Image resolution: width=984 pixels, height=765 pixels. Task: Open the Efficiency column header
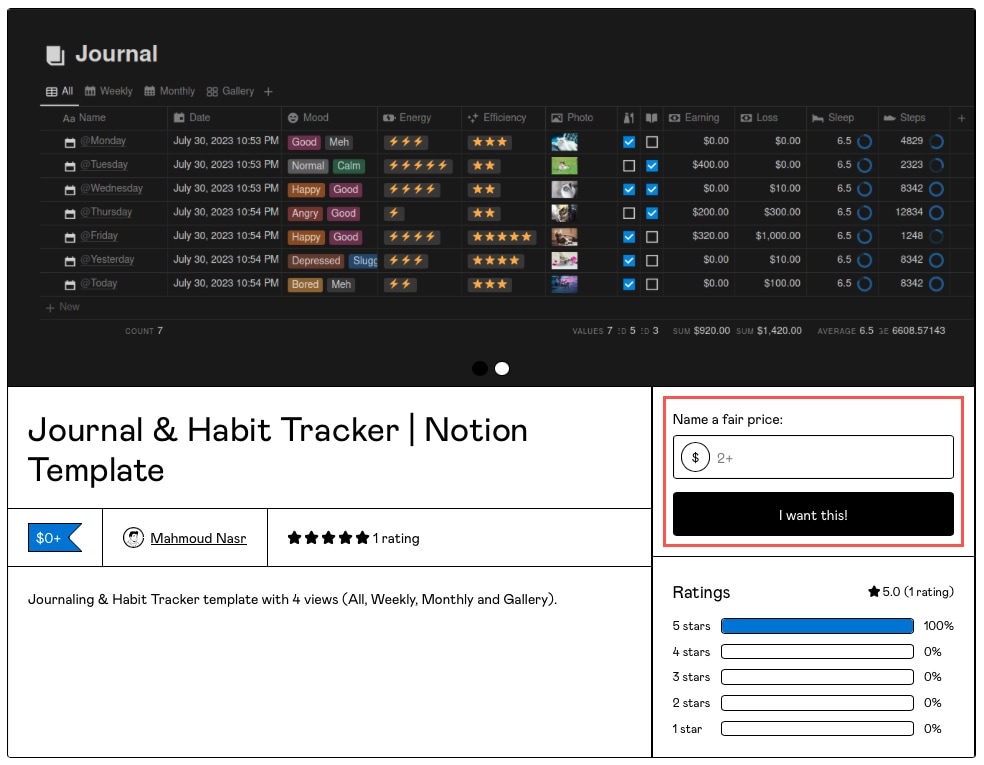[x=497, y=118]
